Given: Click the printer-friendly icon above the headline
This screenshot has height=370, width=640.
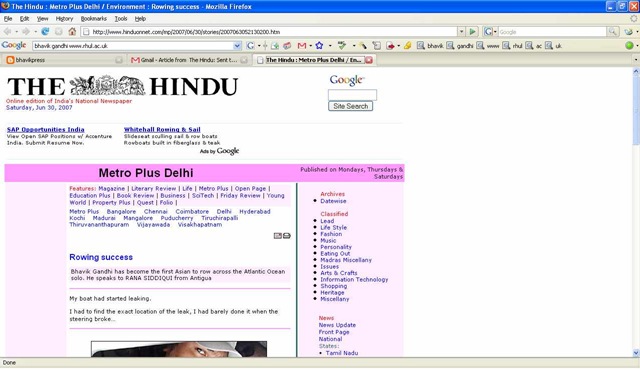Looking at the screenshot, I should click(287, 236).
